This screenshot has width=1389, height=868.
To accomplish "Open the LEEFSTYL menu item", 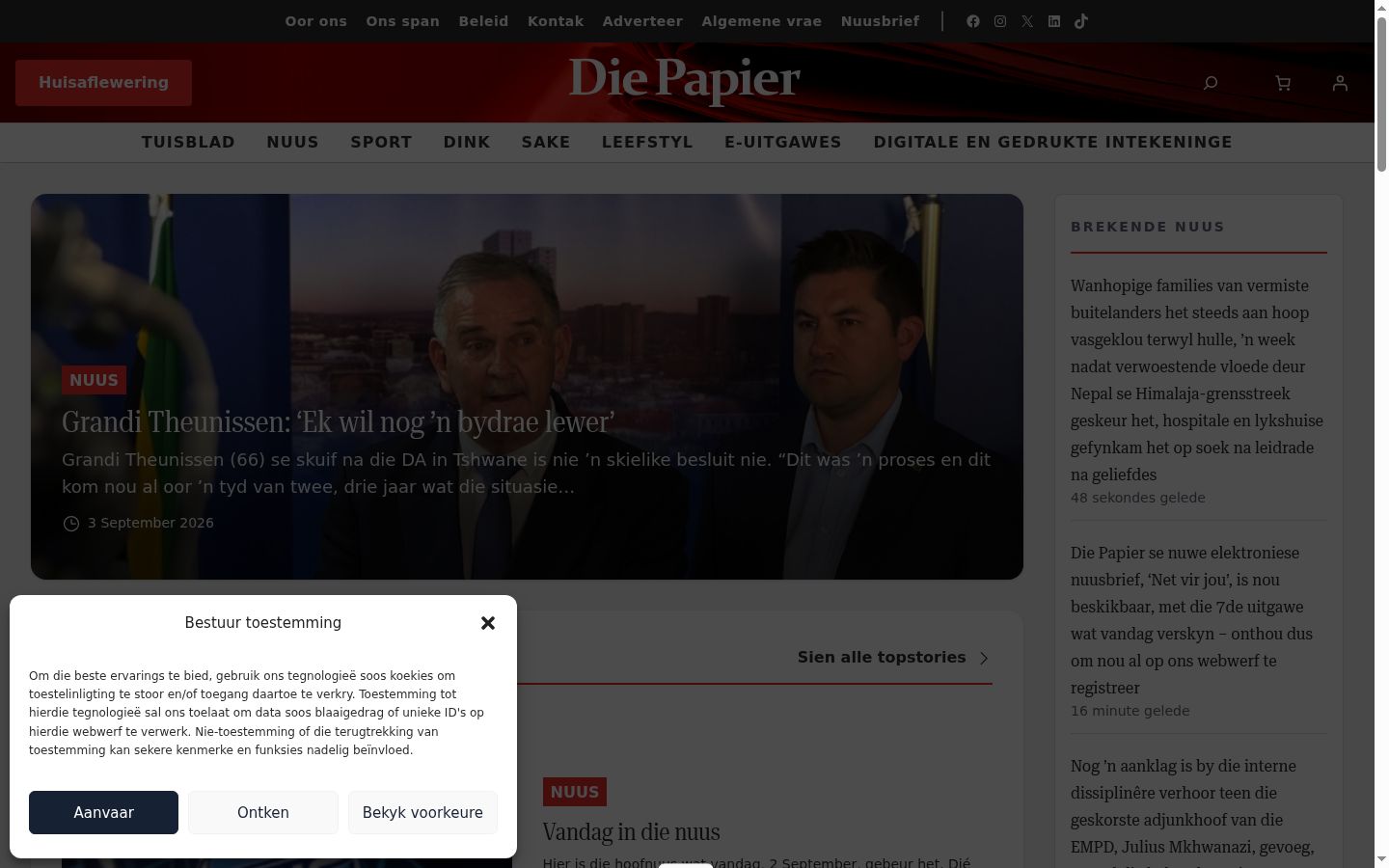I will point(647,143).
